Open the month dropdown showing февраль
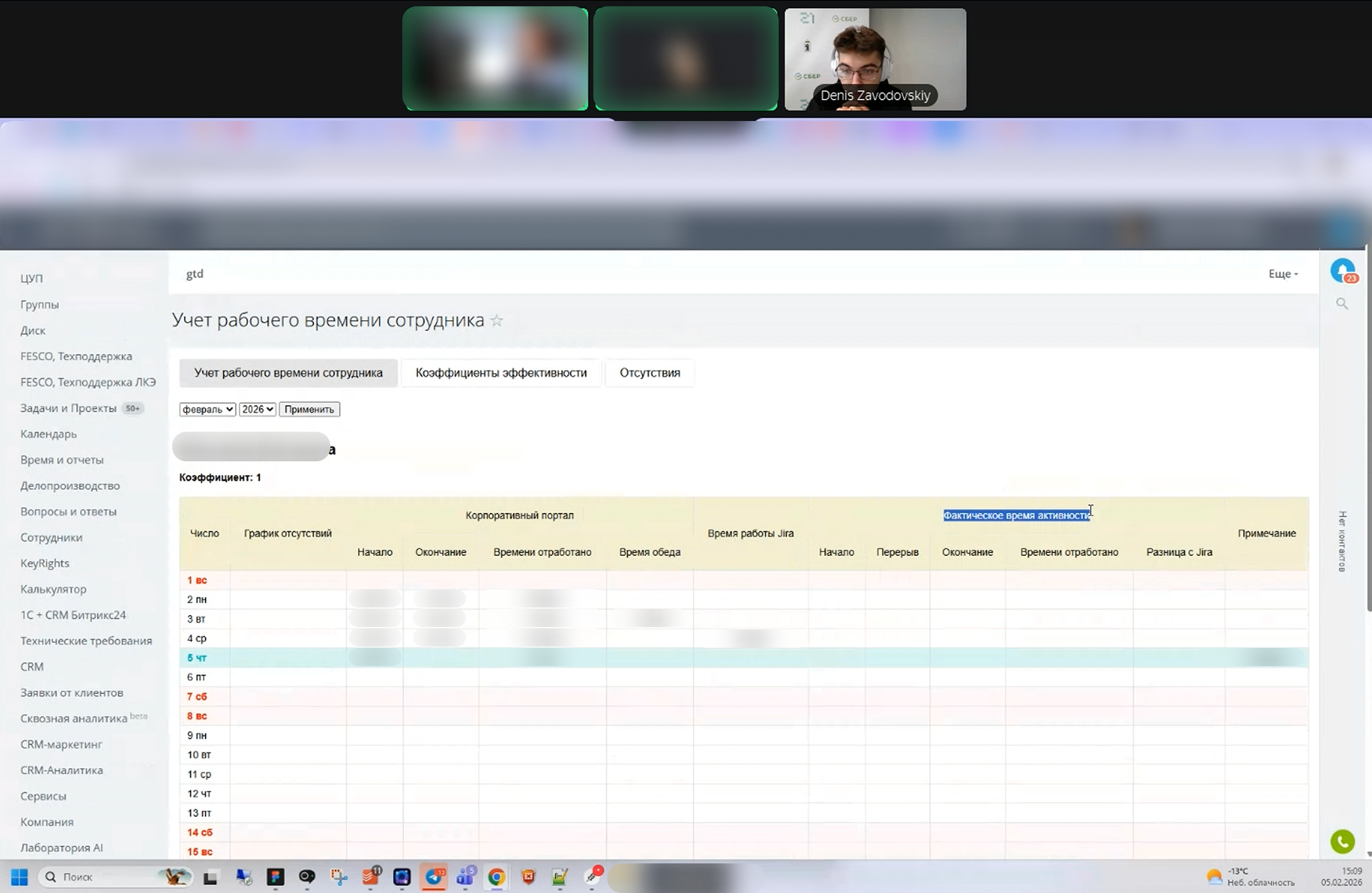This screenshot has height=893, width=1372. click(x=207, y=410)
